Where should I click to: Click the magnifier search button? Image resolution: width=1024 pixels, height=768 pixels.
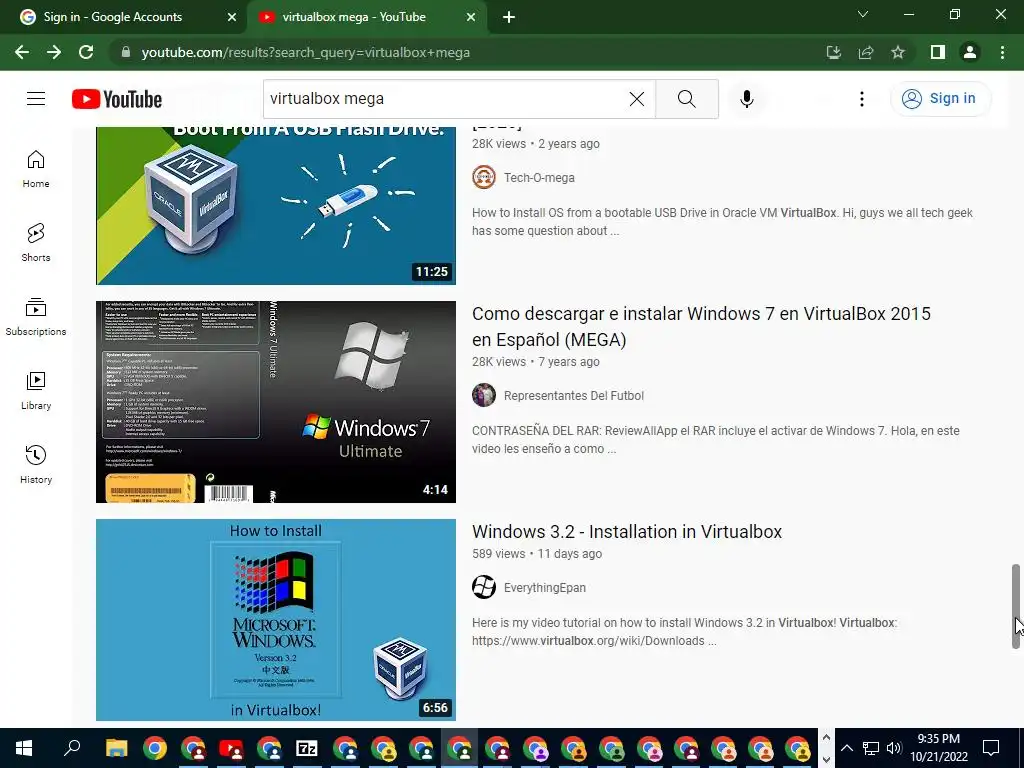(686, 99)
